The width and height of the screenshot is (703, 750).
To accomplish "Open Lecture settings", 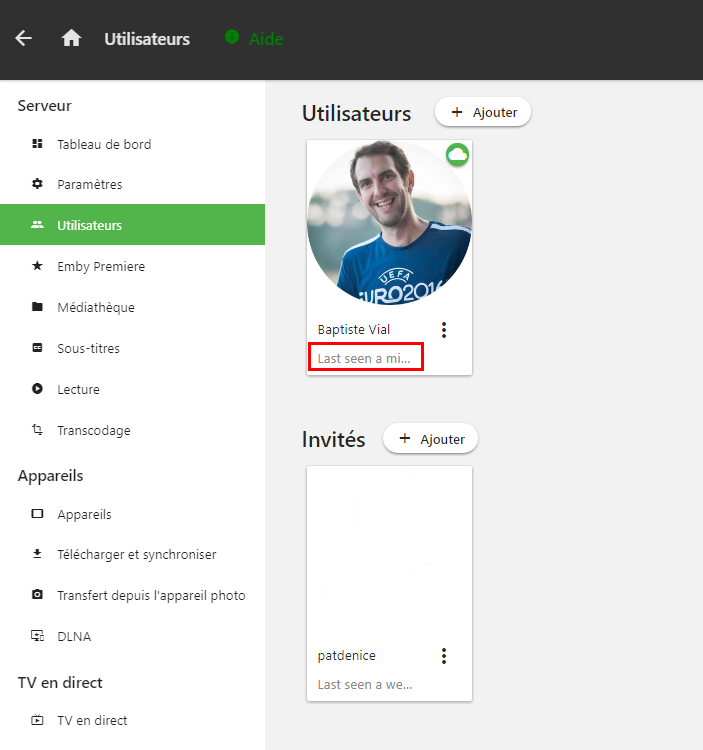I will click(132, 389).
